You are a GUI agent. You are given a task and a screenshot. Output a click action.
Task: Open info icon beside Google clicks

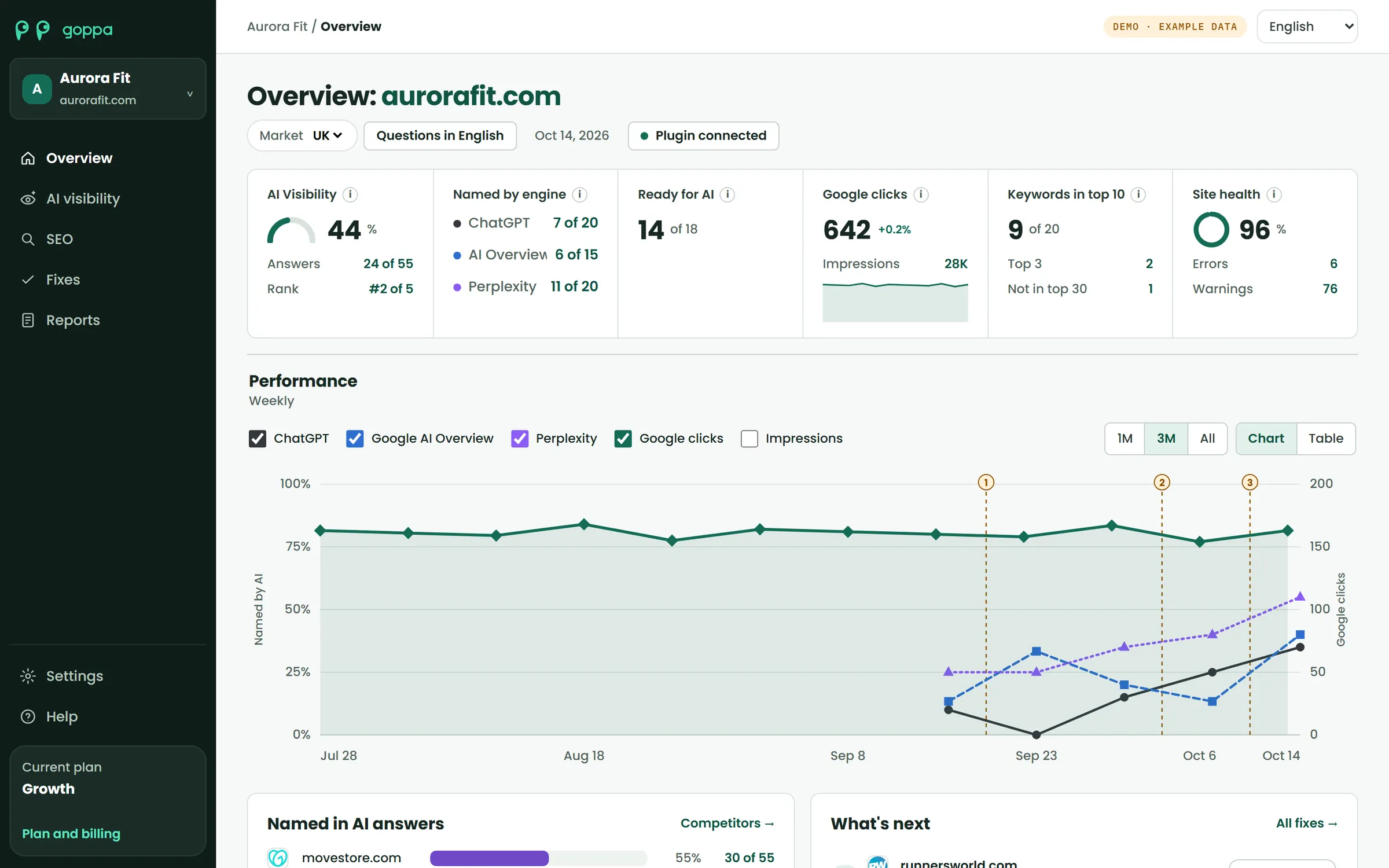click(x=921, y=194)
